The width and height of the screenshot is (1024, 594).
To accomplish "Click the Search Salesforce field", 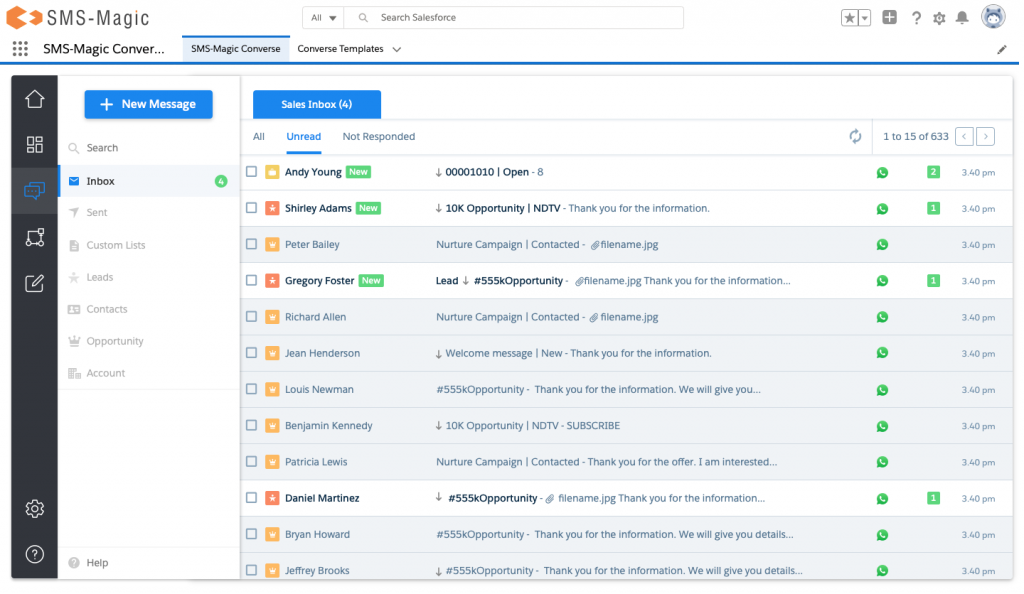I will pos(514,18).
